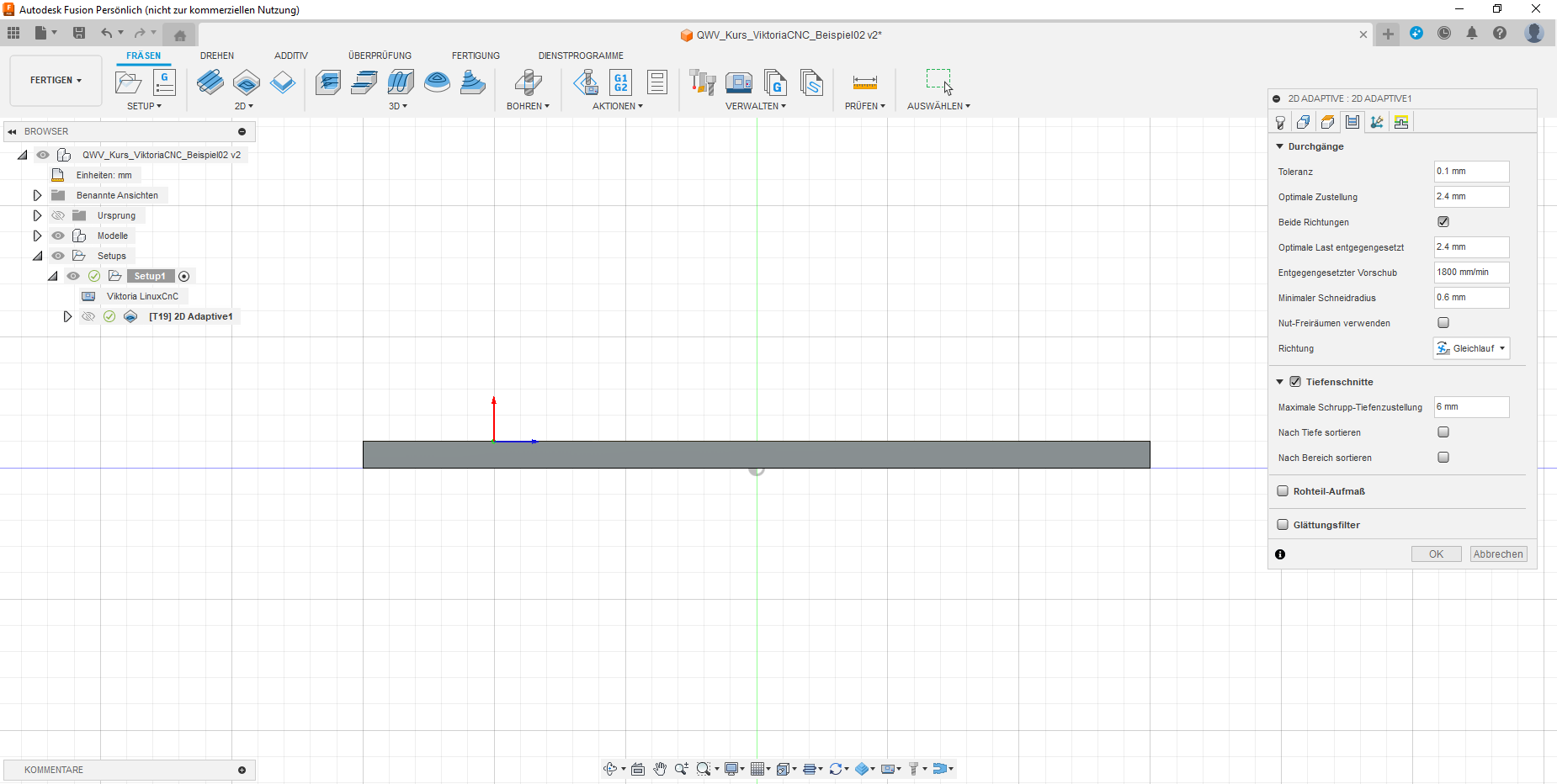Click the New Setup folder icon
1557x784 pixels.
pyautogui.click(x=128, y=82)
